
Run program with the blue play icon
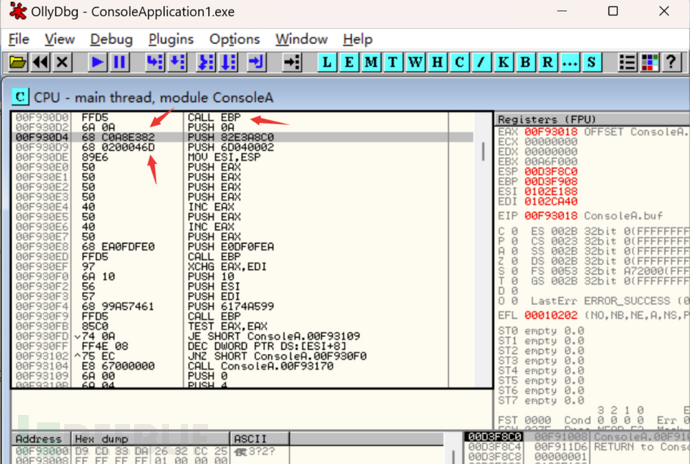[97, 62]
